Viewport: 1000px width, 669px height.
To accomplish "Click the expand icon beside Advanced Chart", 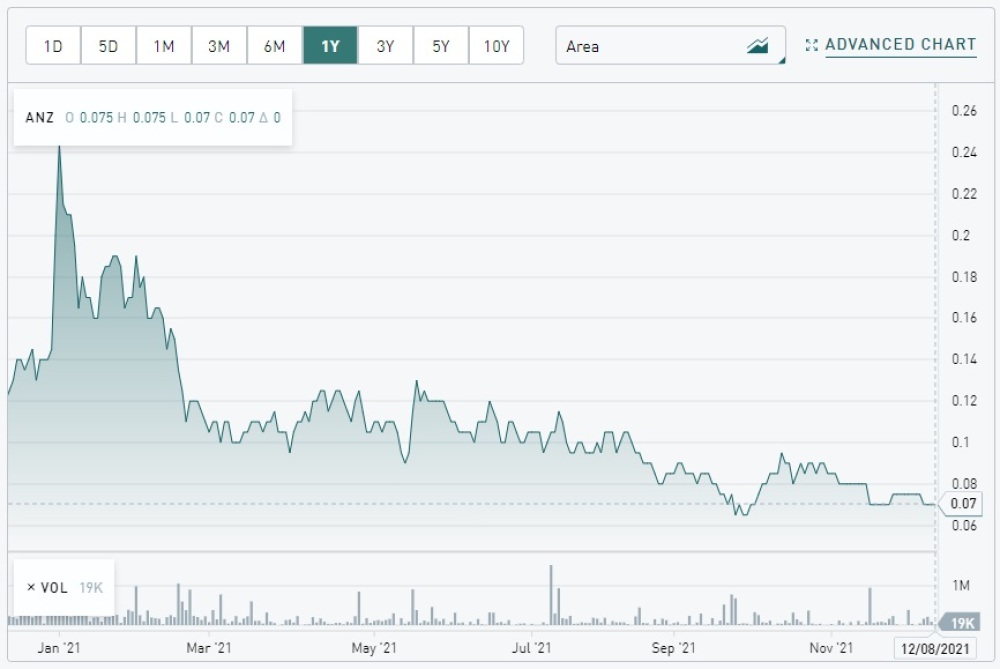I will pyautogui.click(x=811, y=45).
